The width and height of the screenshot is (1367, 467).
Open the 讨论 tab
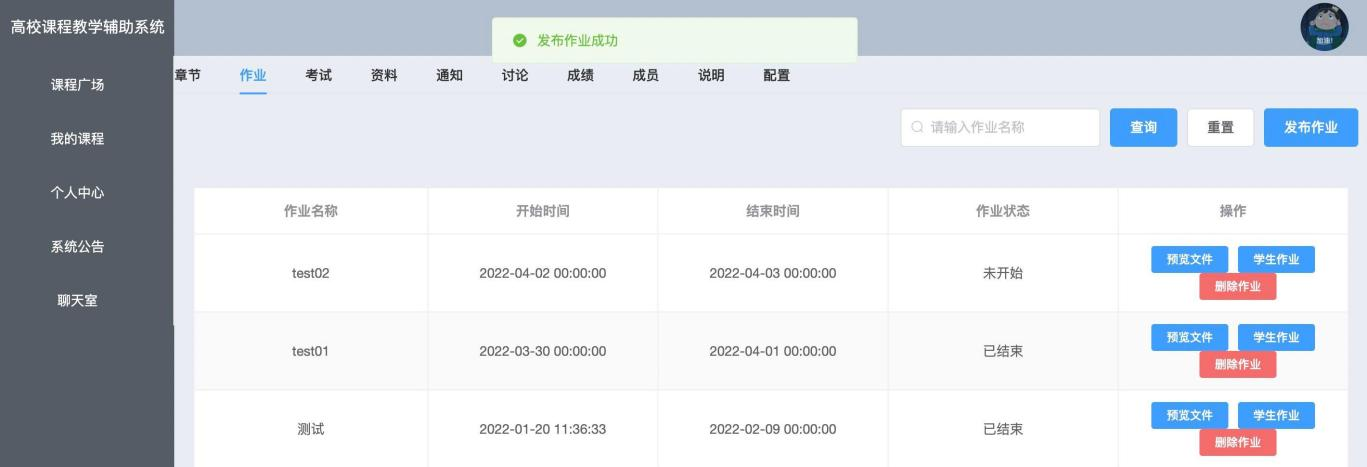pyautogui.click(x=515, y=75)
